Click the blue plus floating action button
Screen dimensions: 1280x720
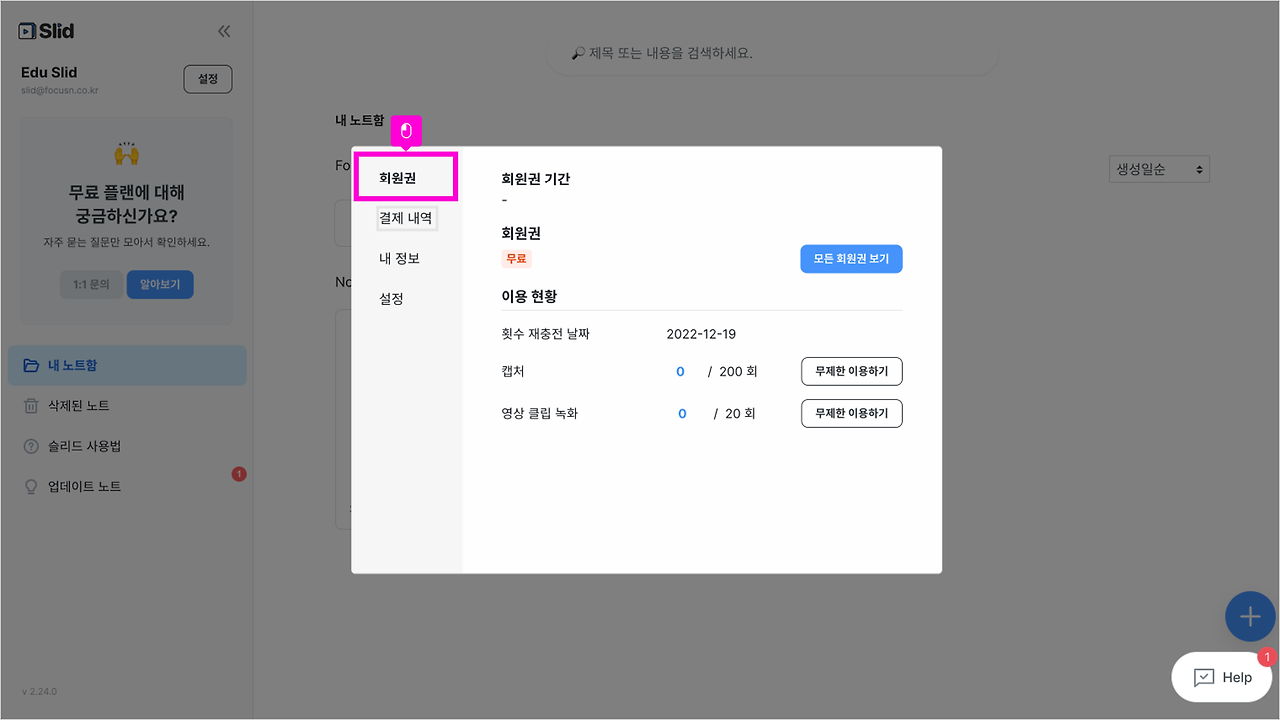tap(1250, 616)
